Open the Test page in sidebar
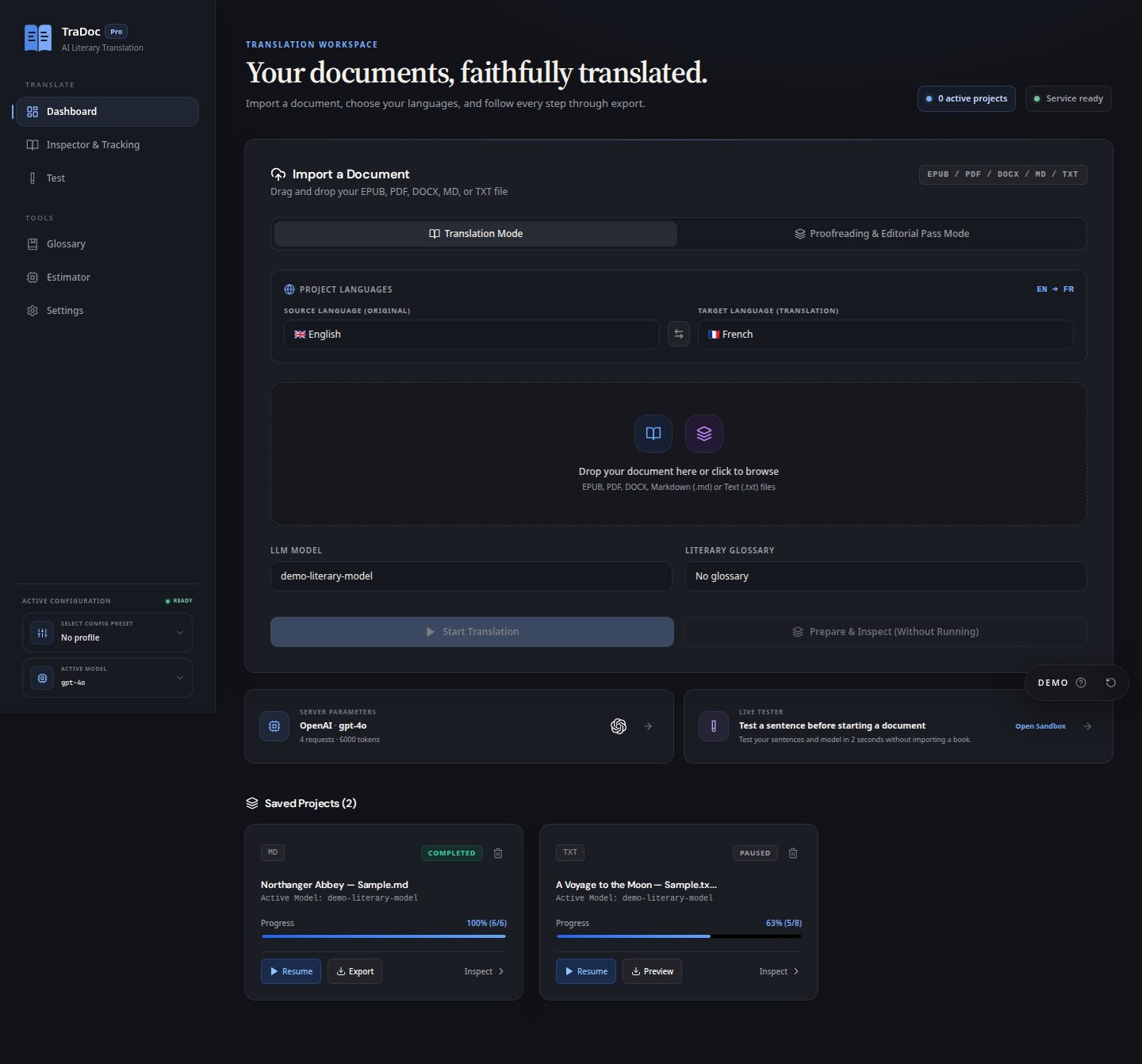1142x1064 pixels. 107,178
